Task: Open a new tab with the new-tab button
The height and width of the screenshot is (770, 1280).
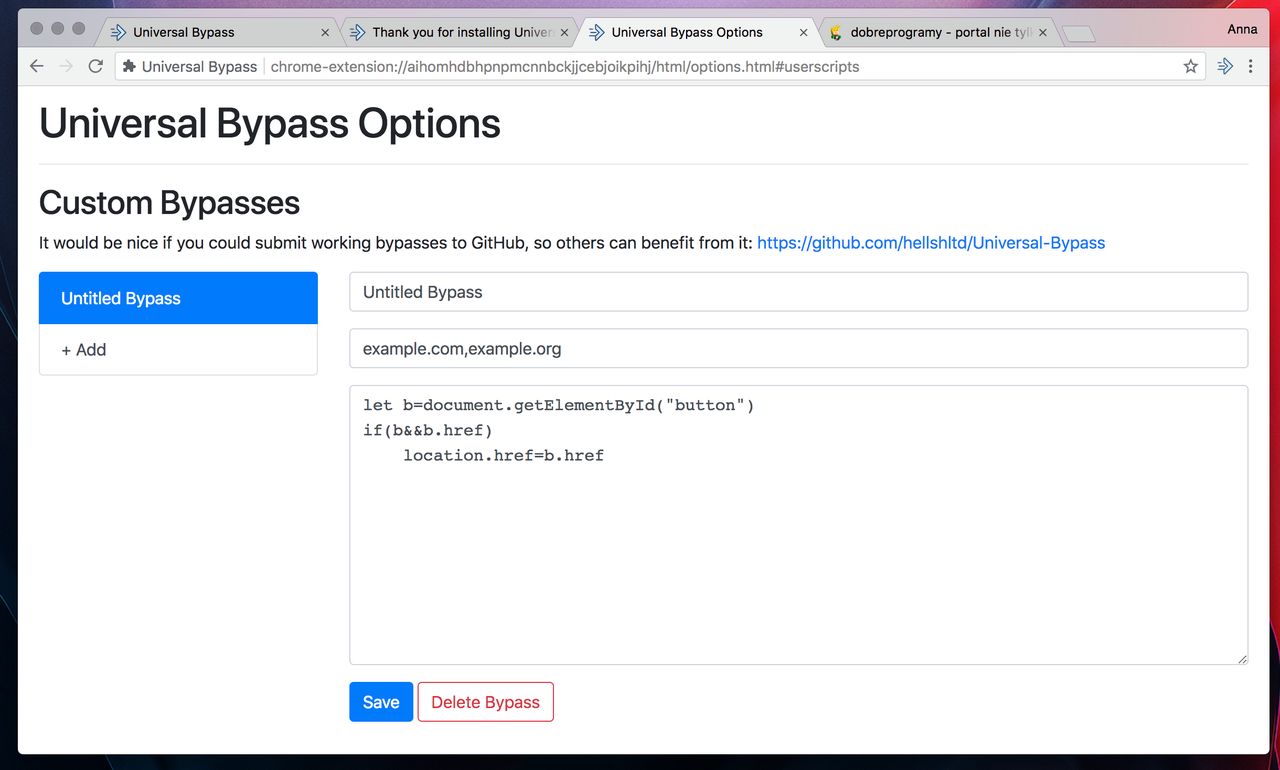Action: click(x=1078, y=34)
